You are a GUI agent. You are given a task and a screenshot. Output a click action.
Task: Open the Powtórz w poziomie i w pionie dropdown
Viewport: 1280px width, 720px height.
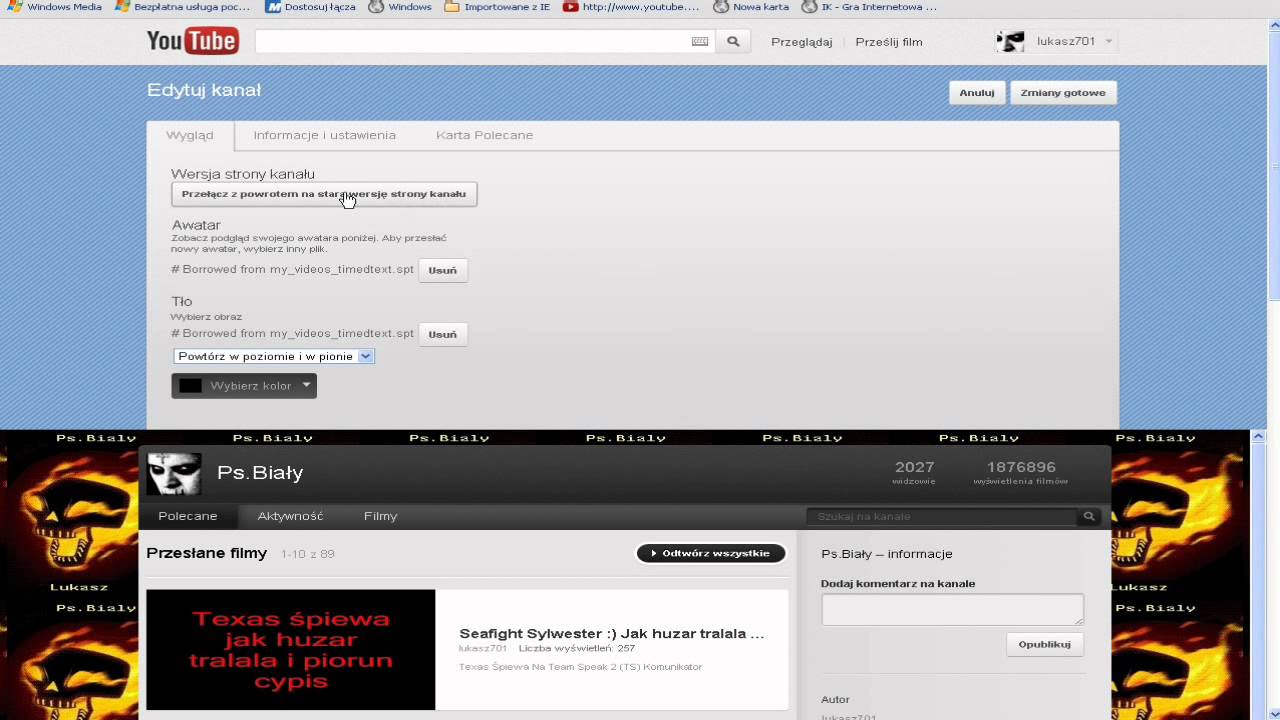pos(274,356)
